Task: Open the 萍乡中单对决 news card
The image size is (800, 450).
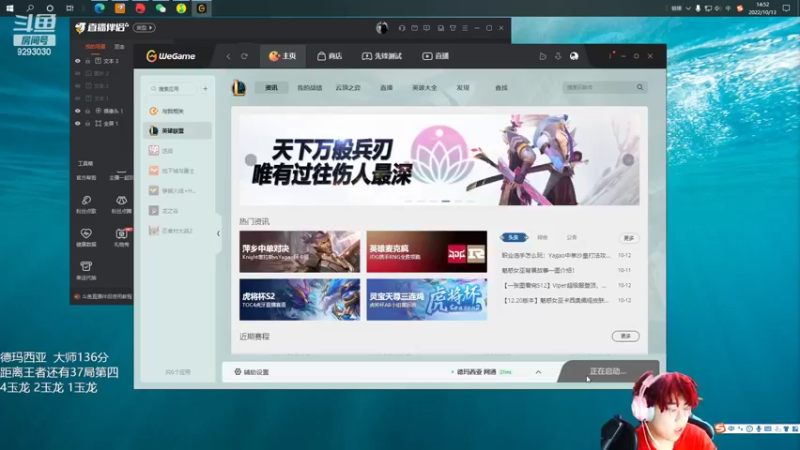Action: [299, 252]
